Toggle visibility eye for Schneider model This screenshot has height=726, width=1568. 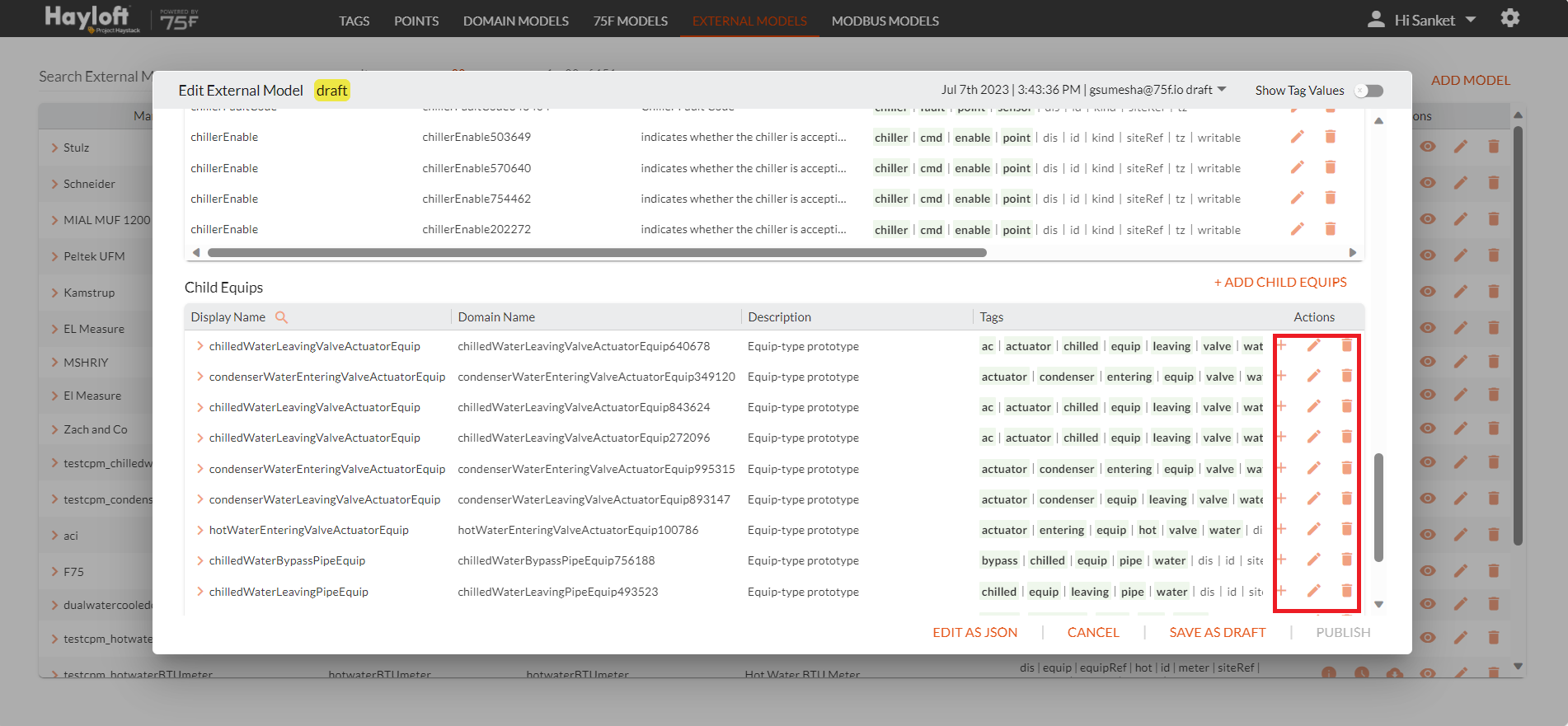point(1428,183)
